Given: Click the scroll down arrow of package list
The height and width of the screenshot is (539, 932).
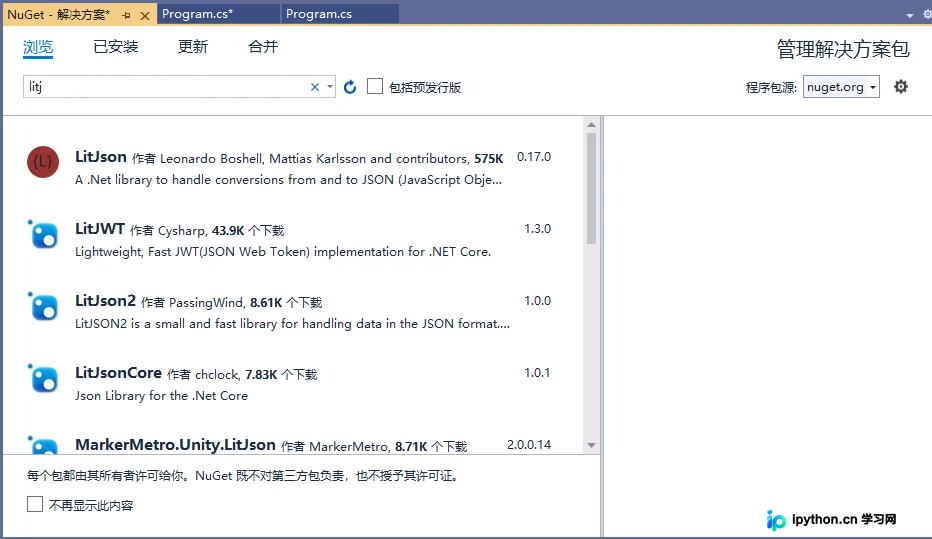Looking at the screenshot, I should [591, 445].
